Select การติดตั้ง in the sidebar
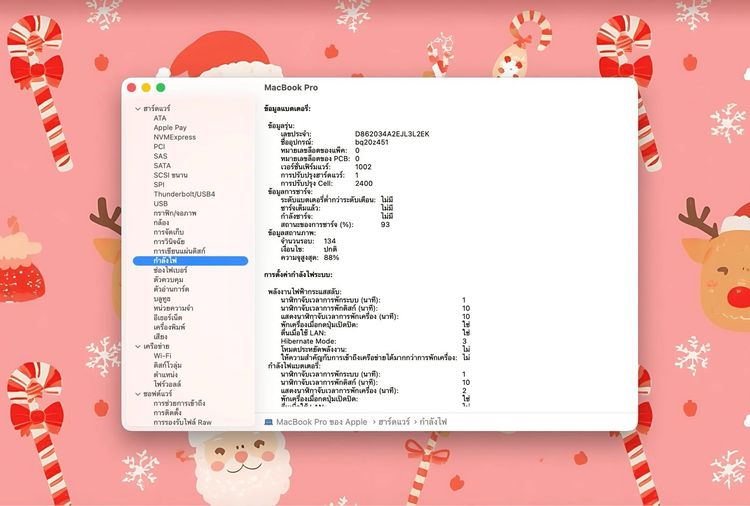This screenshot has height=506, width=750. pyautogui.click(x=167, y=413)
